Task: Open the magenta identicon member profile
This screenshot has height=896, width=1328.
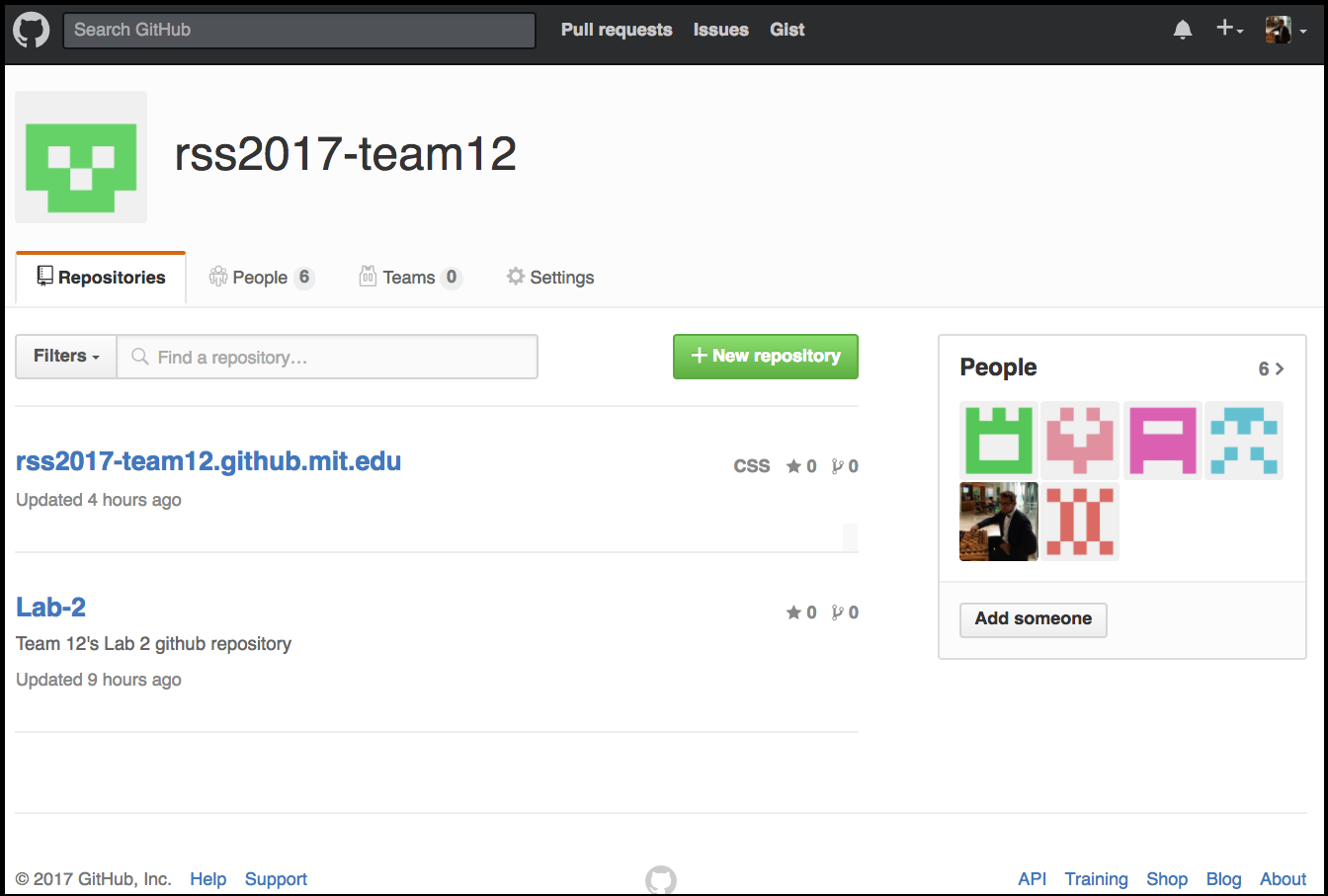Action: pyautogui.click(x=1162, y=441)
